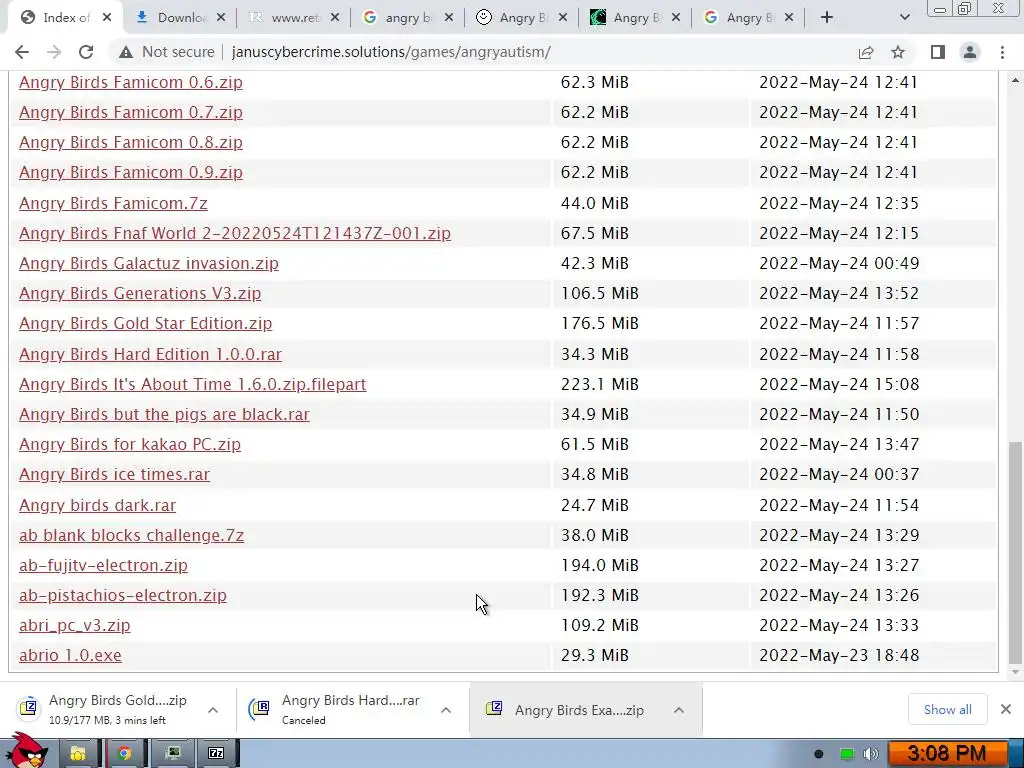Click the 3:08 PM taskbar clock
The height and width of the screenshot is (768, 1024).
(x=947, y=754)
